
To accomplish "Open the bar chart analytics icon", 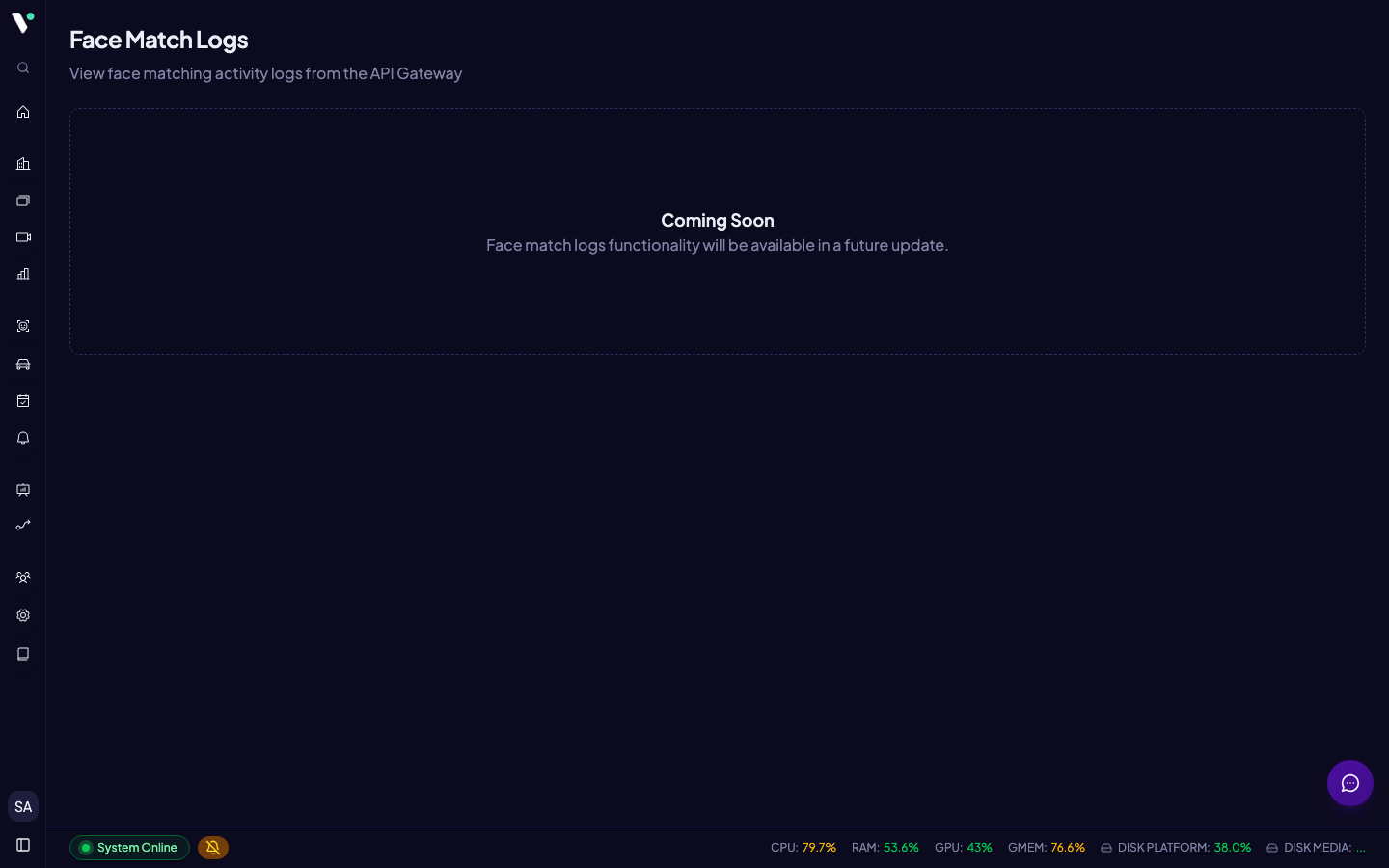I will click(23, 274).
